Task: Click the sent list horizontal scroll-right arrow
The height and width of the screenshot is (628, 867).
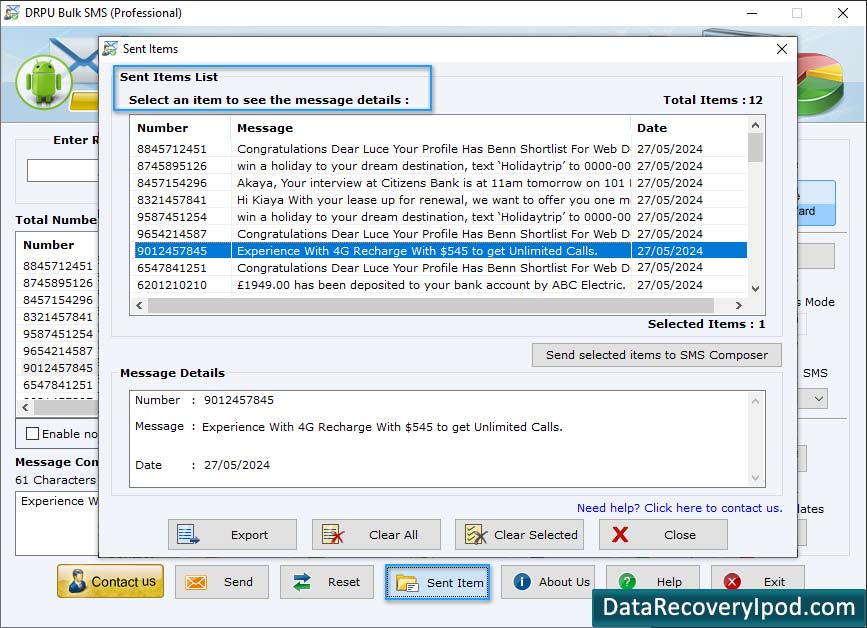Action: [x=738, y=305]
